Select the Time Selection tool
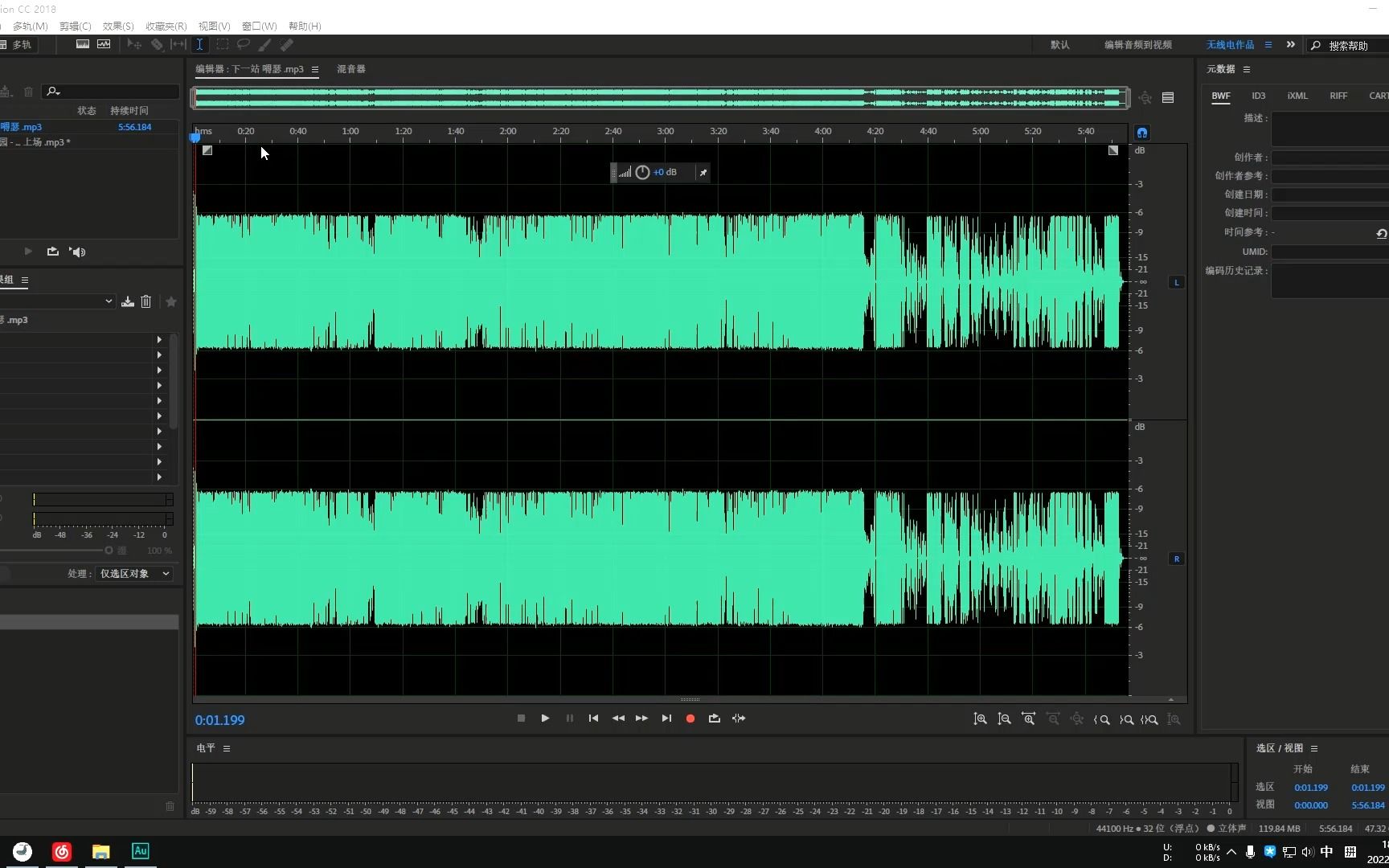Screen dimensions: 1389x868 (x=199, y=44)
